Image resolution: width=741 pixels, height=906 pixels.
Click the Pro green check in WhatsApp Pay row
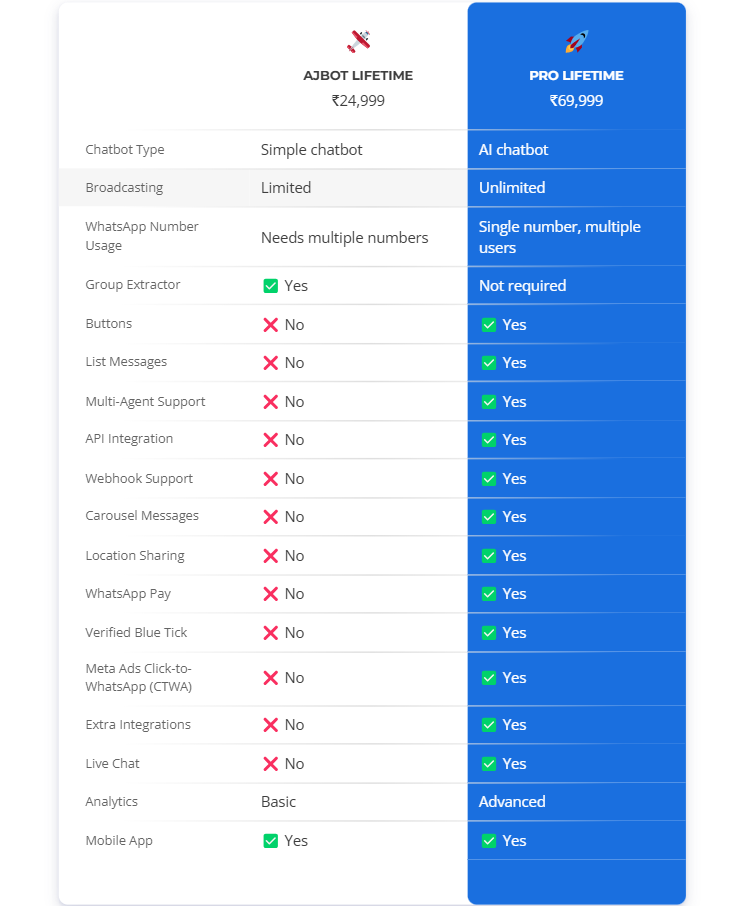point(489,594)
